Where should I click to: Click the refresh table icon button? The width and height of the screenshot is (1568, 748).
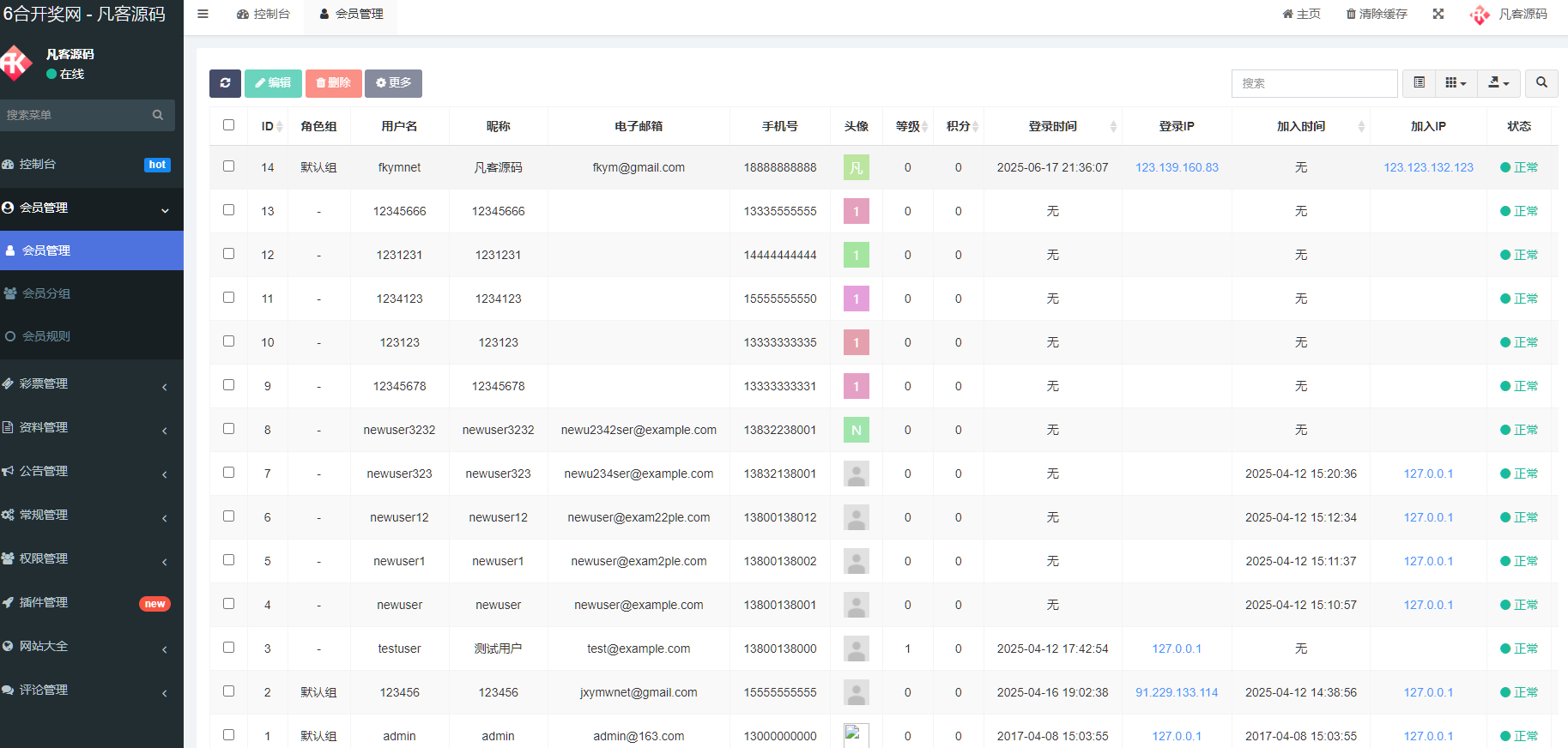click(225, 83)
